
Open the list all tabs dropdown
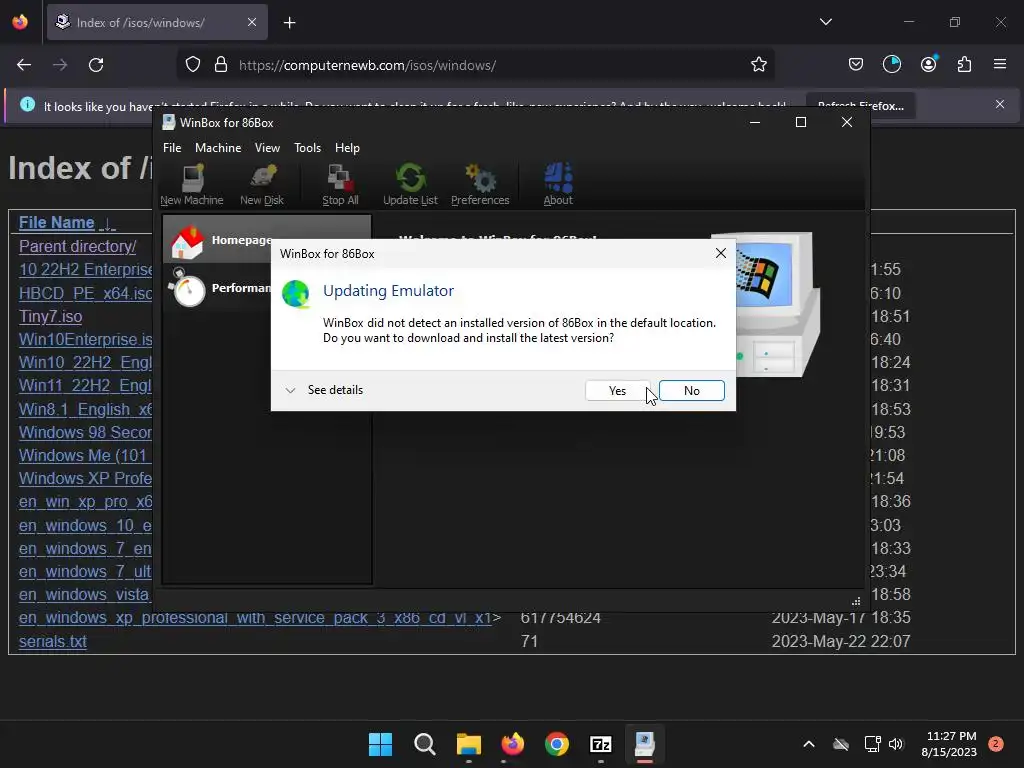point(826,22)
